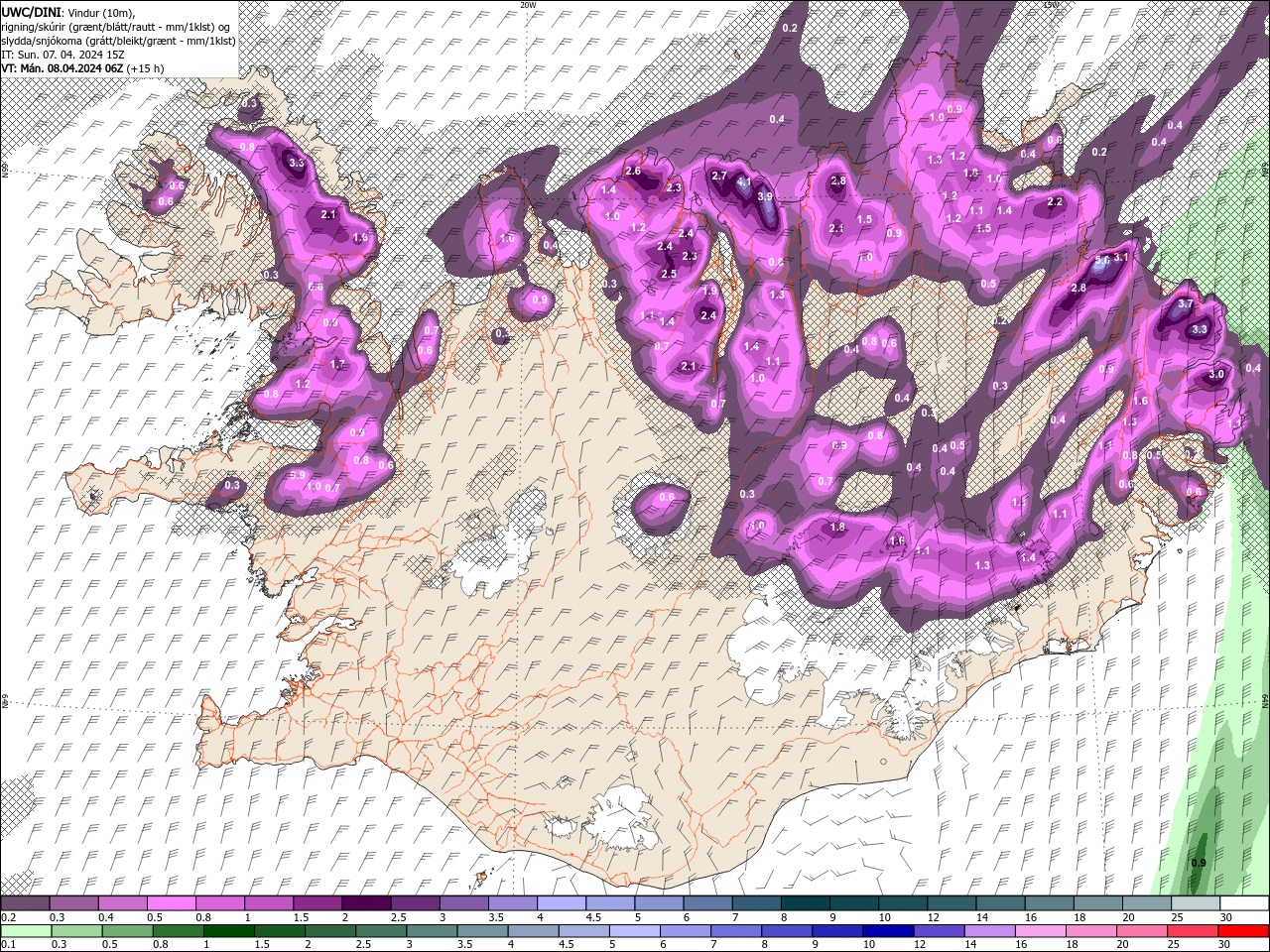Click the 3.9 snowfall value on map
The image size is (1270, 952).
click(x=765, y=196)
